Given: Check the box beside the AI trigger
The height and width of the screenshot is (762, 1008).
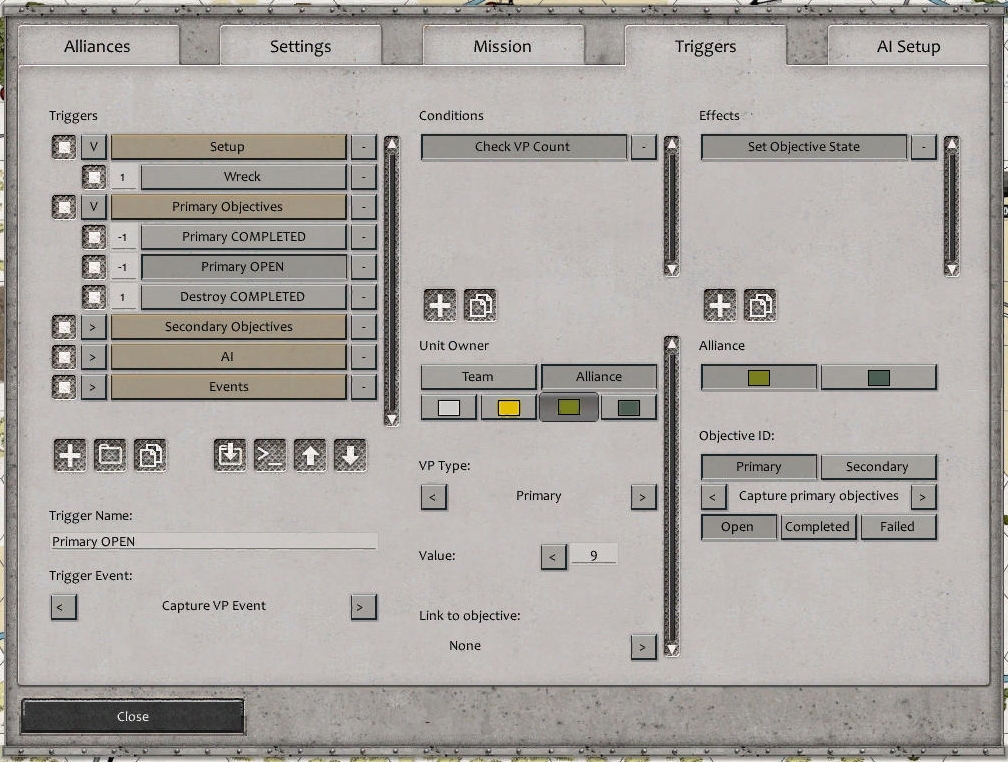Looking at the screenshot, I should pyautogui.click(x=63, y=356).
